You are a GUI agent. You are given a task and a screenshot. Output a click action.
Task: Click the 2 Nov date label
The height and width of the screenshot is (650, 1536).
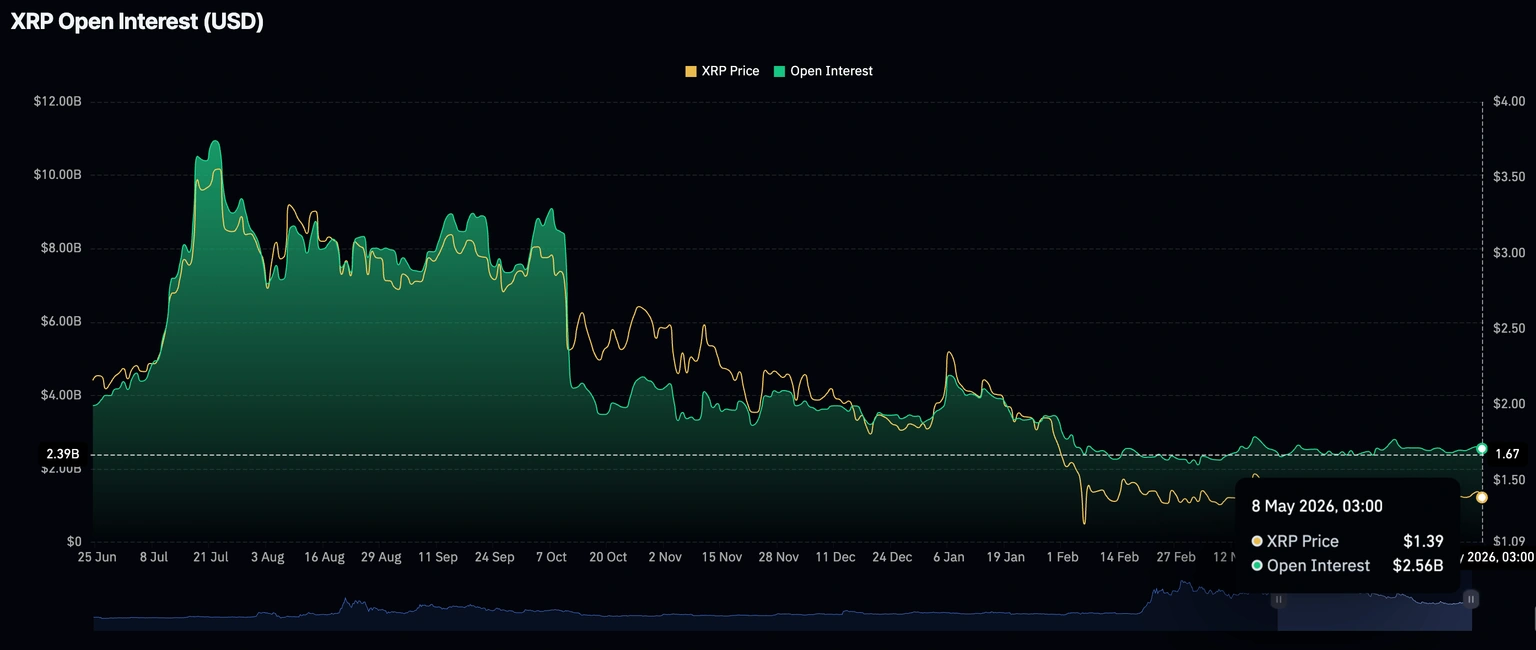[664, 557]
